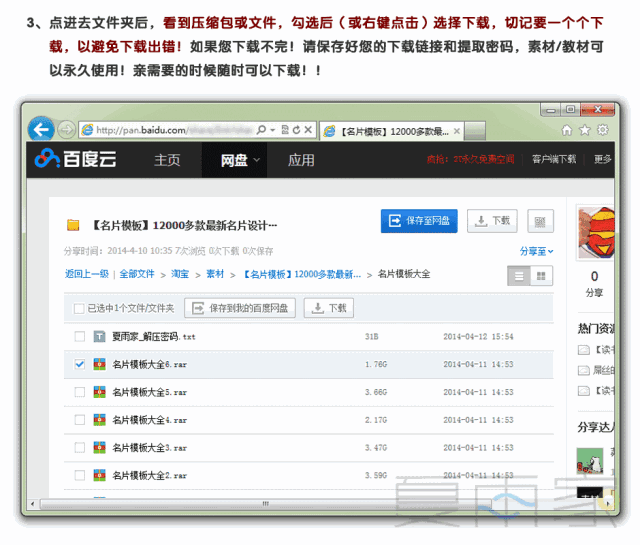Click the 全部文件 breadcrumb link

coord(137,274)
